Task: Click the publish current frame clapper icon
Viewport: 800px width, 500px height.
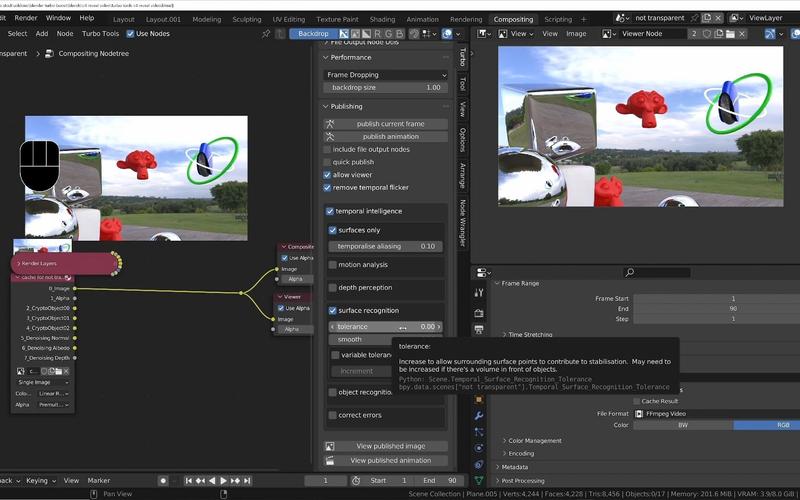Action: tap(330, 123)
